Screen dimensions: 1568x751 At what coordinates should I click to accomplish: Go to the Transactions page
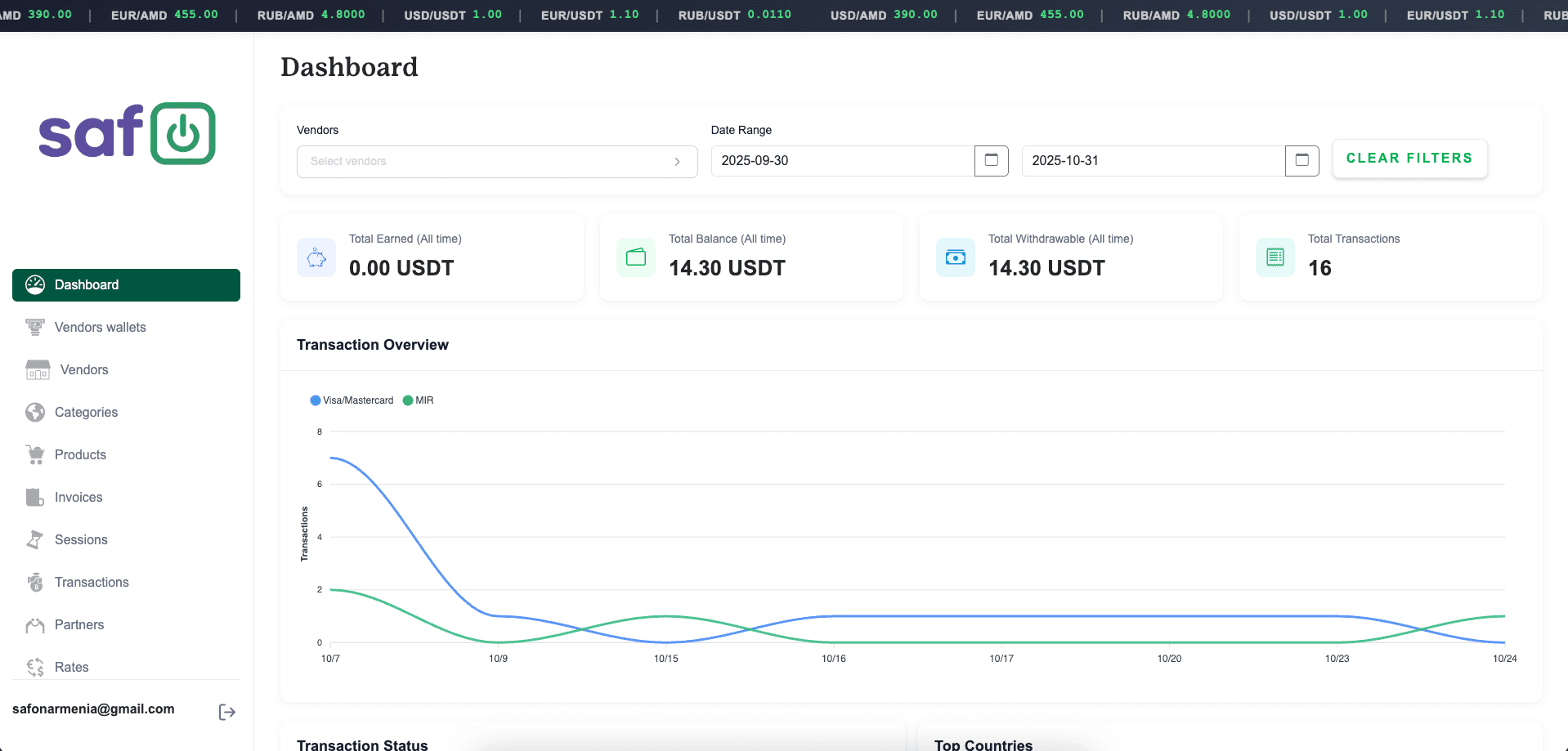(x=92, y=583)
